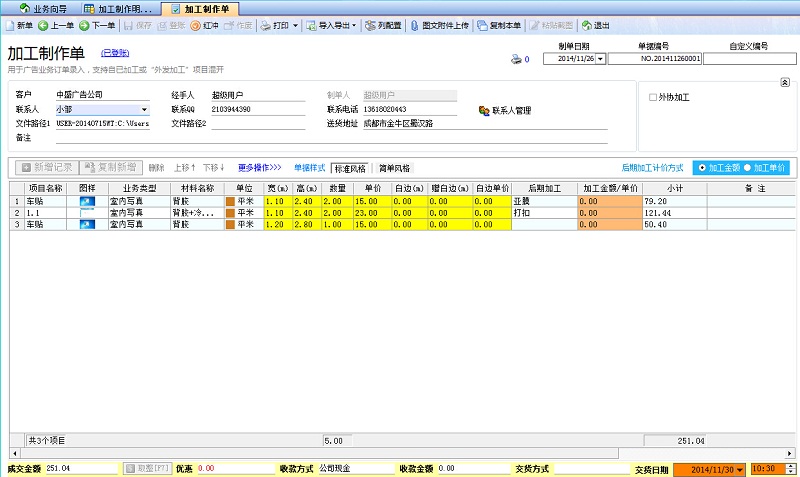Click the 退出 exit icon

coord(586,25)
